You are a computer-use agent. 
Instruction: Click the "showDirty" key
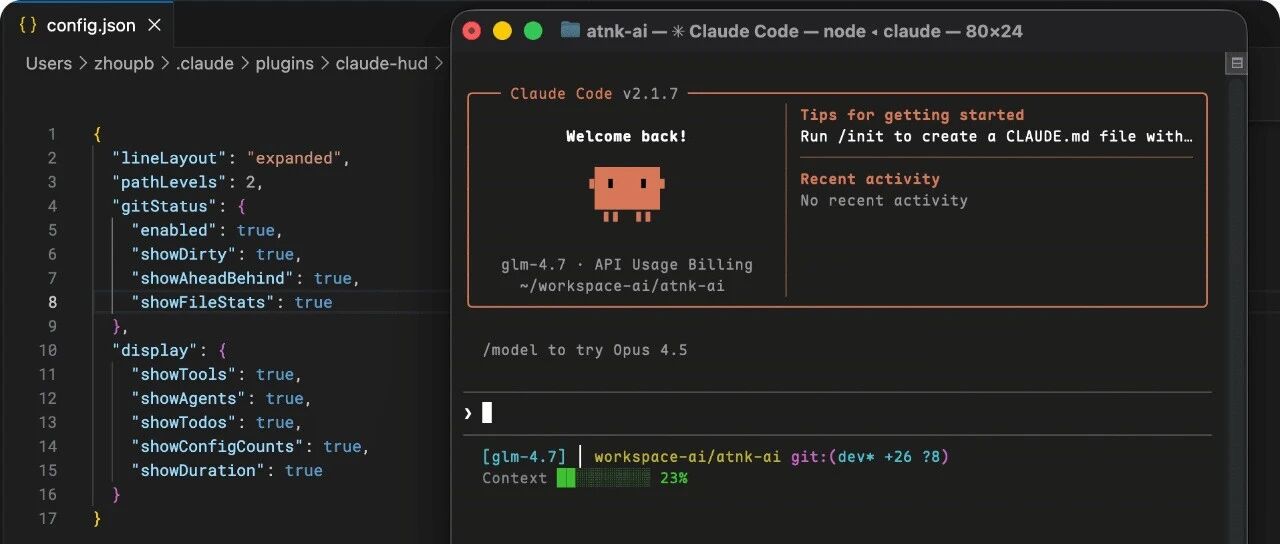(x=184, y=254)
